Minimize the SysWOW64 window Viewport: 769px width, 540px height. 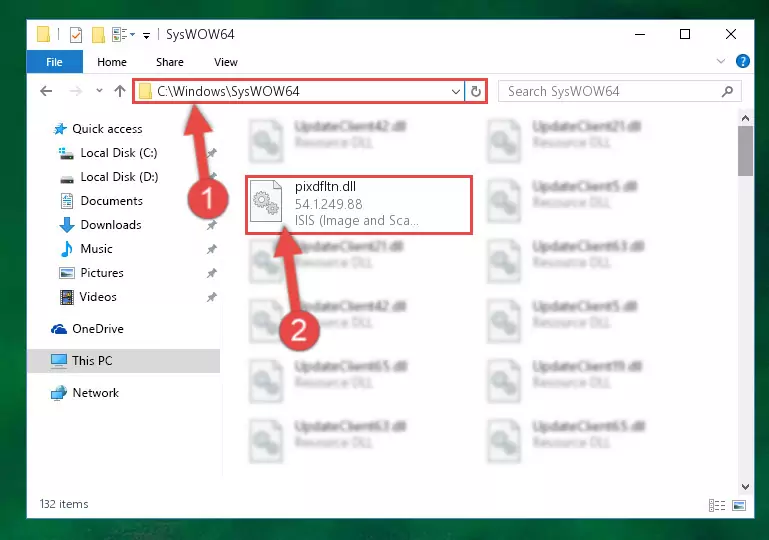coord(640,34)
